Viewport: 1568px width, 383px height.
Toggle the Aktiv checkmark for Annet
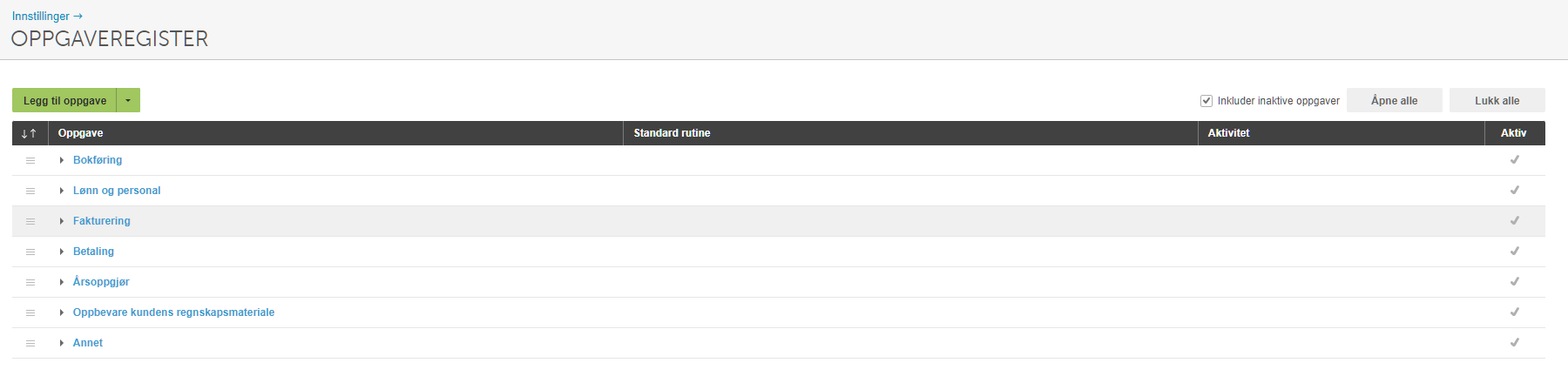tap(1514, 342)
